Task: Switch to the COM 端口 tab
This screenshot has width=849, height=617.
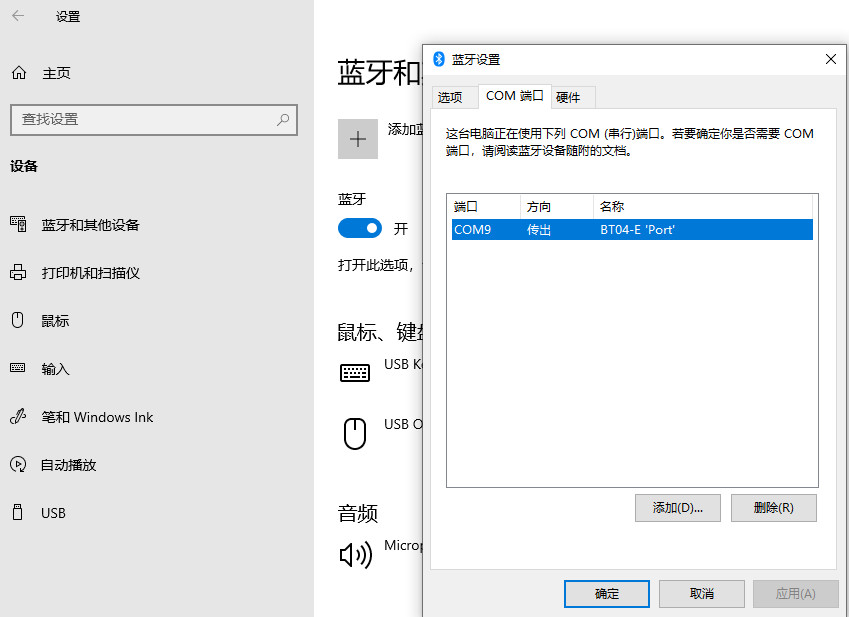Action: pos(515,96)
